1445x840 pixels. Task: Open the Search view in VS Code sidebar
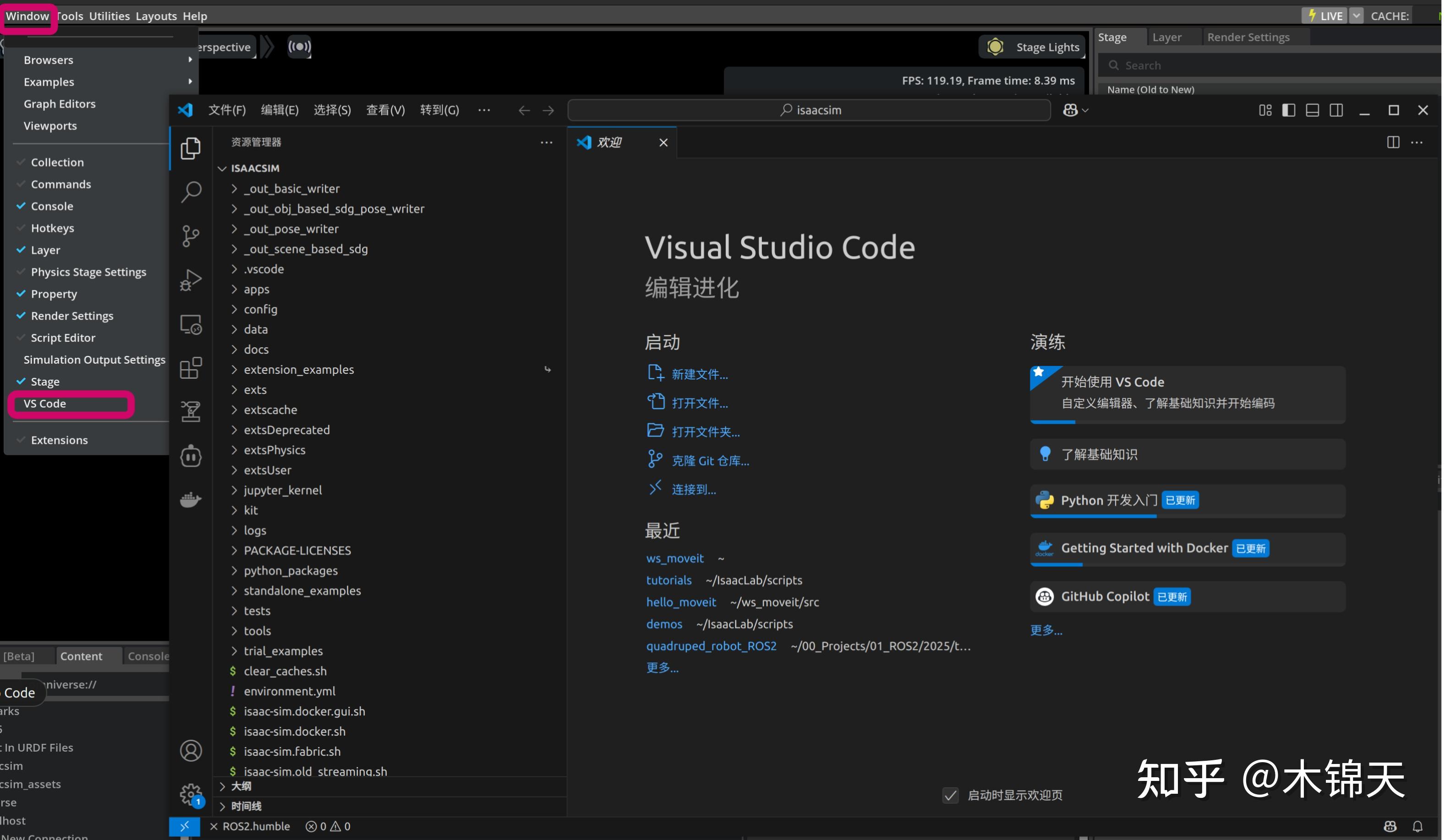191,191
